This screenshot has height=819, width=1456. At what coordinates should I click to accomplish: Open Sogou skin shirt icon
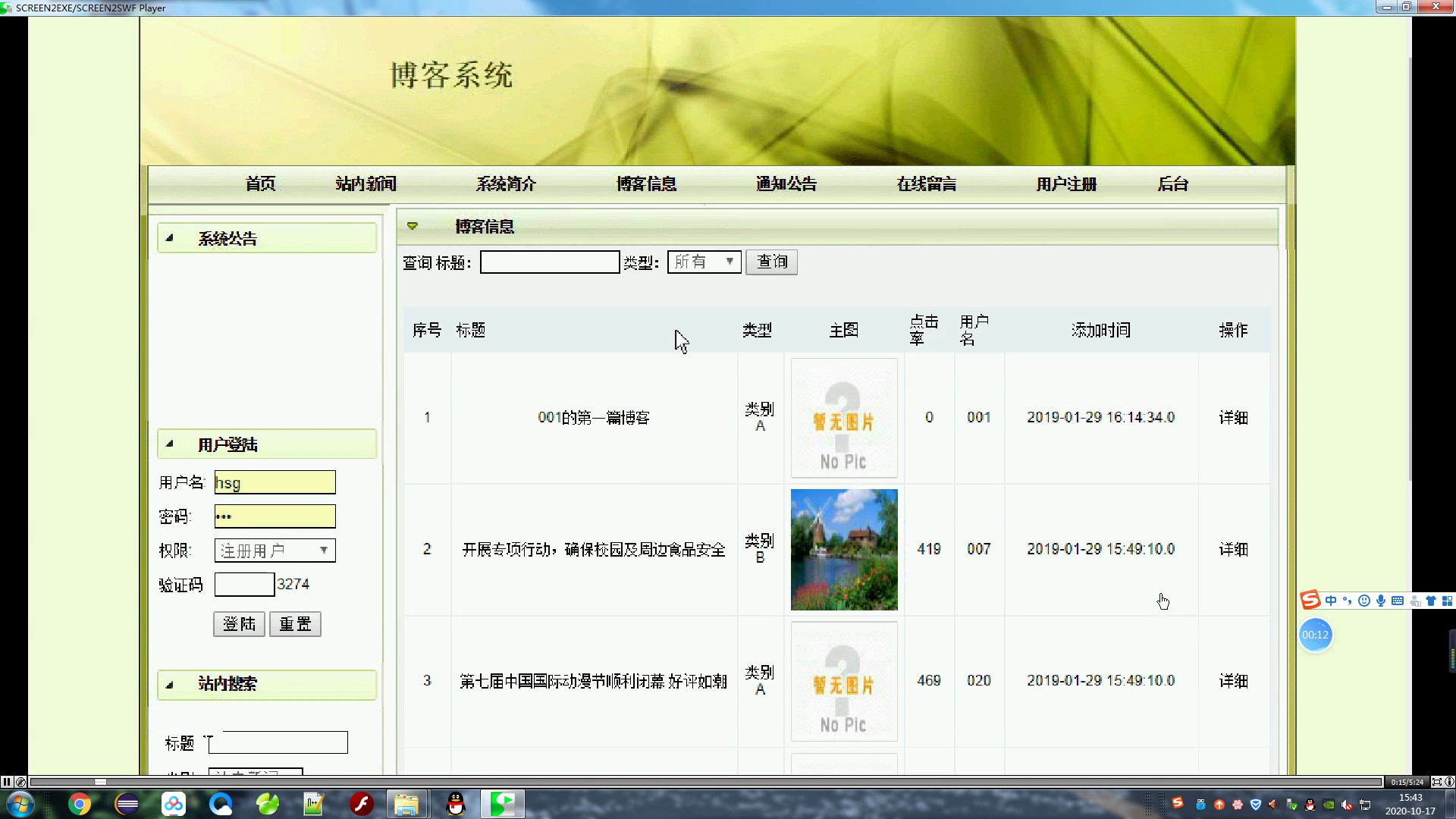1431,601
